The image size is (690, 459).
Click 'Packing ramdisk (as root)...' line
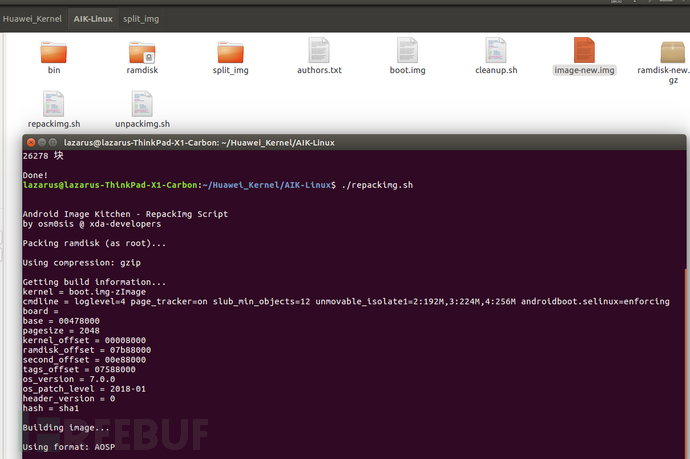[94, 243]
